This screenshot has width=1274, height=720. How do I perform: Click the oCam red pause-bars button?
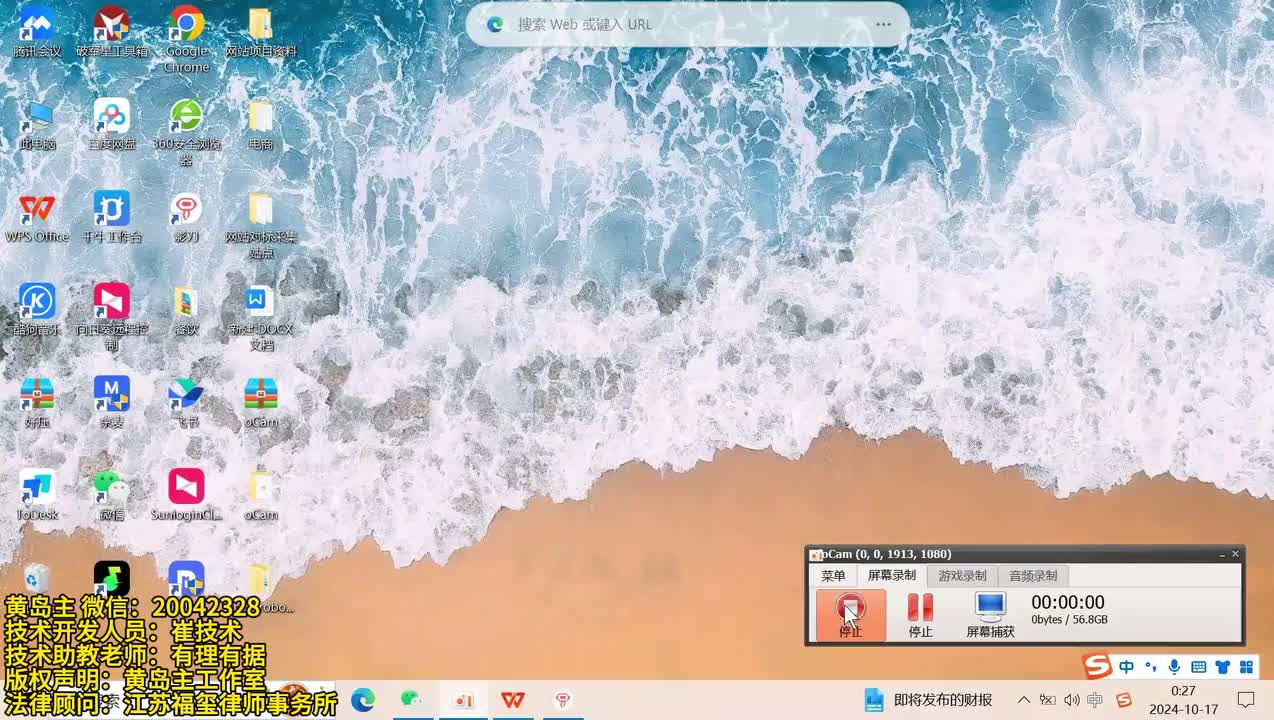[920, 614]
